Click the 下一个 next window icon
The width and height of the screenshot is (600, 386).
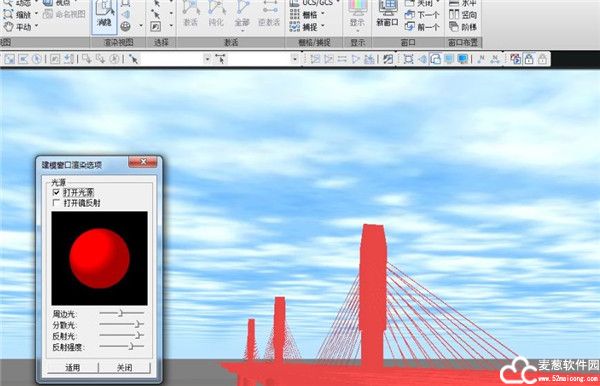click(x=410, y=15)
